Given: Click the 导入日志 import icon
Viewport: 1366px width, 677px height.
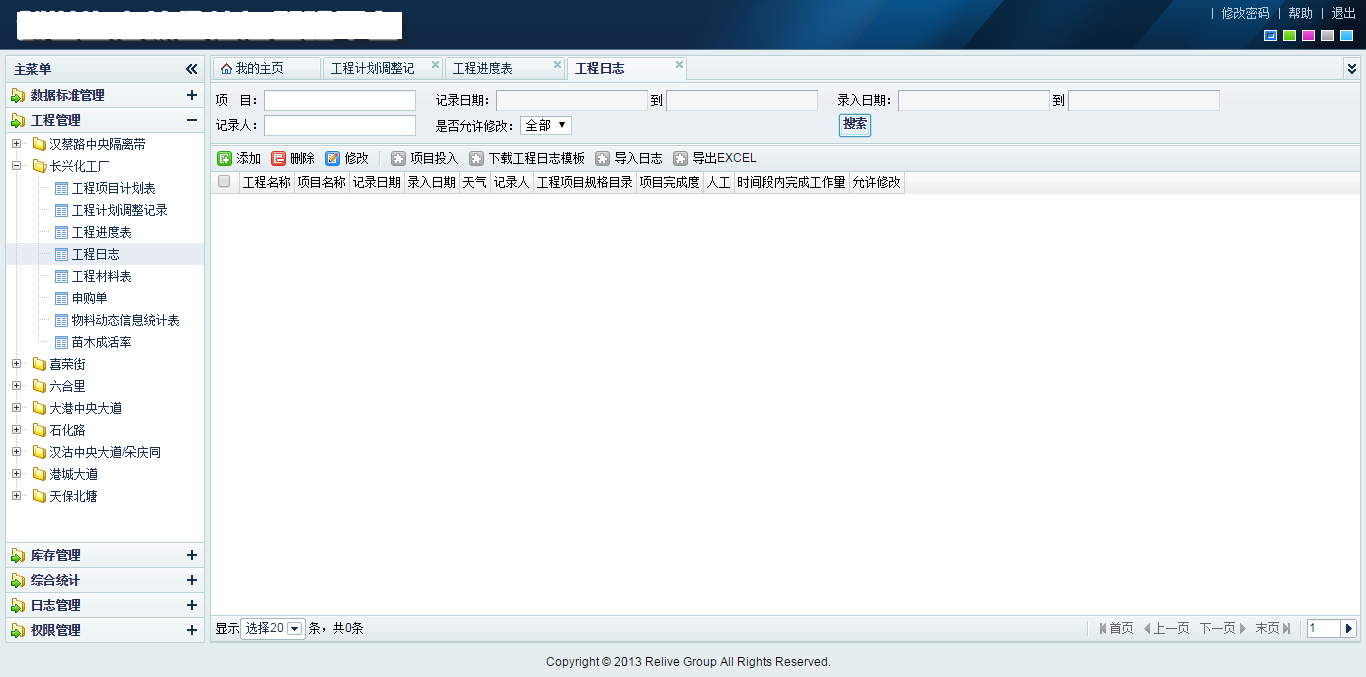Looking at the screenshot, I should [x=603, y=158].
